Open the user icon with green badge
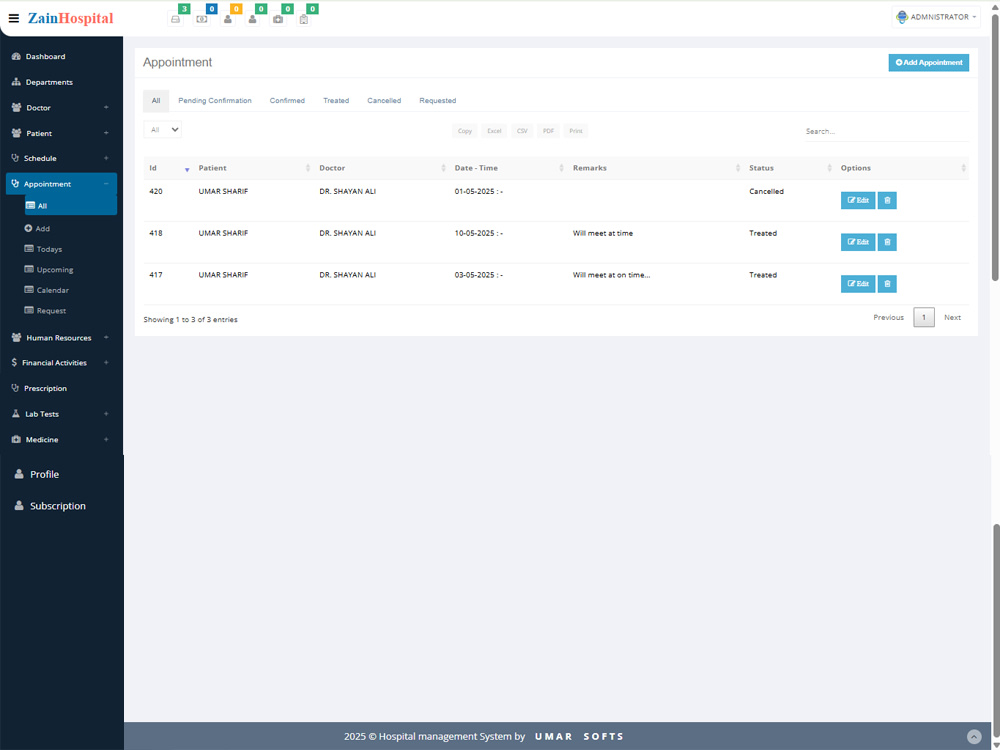 coord(253,20)
